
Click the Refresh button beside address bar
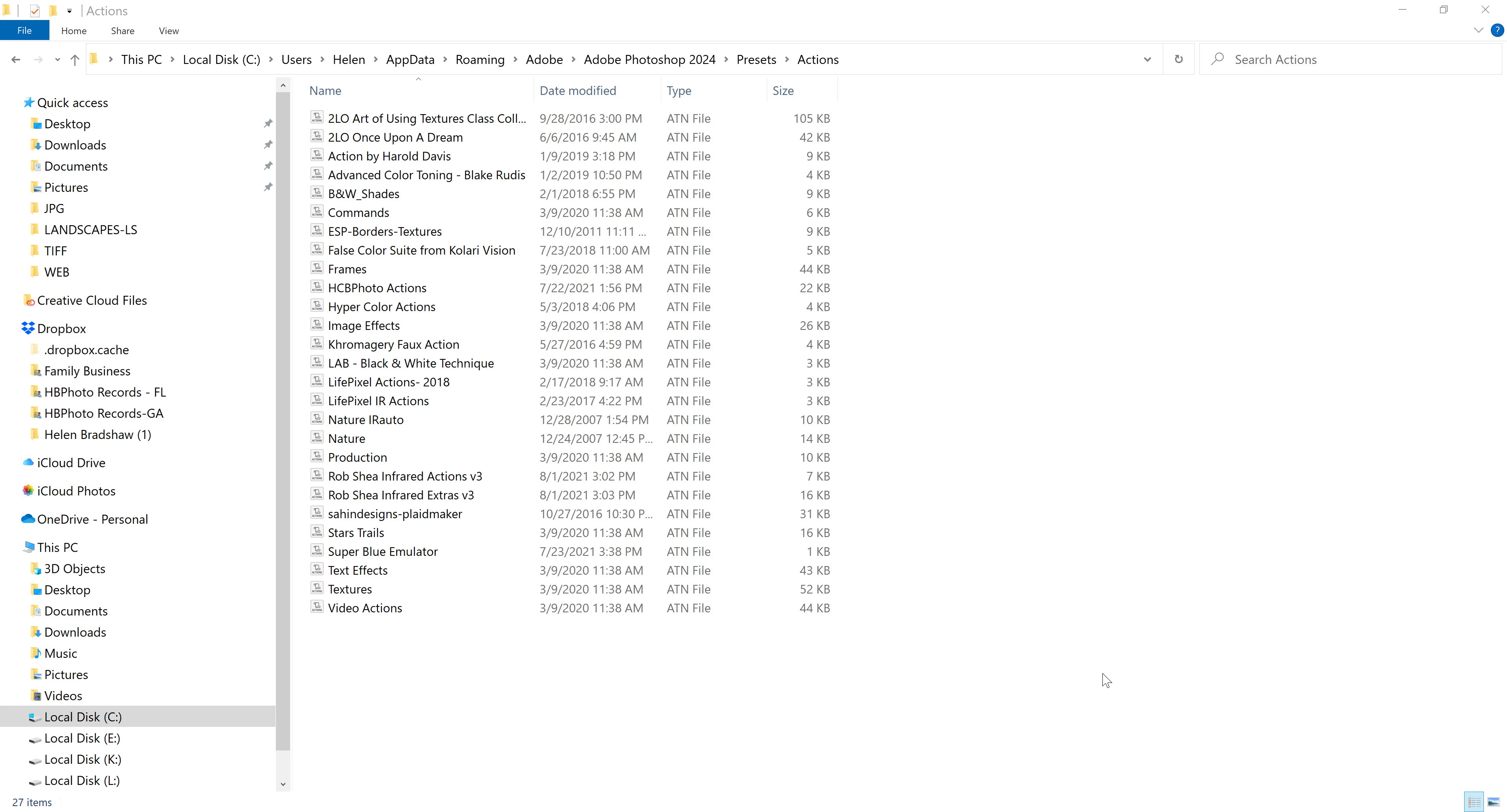point(1178,59)
